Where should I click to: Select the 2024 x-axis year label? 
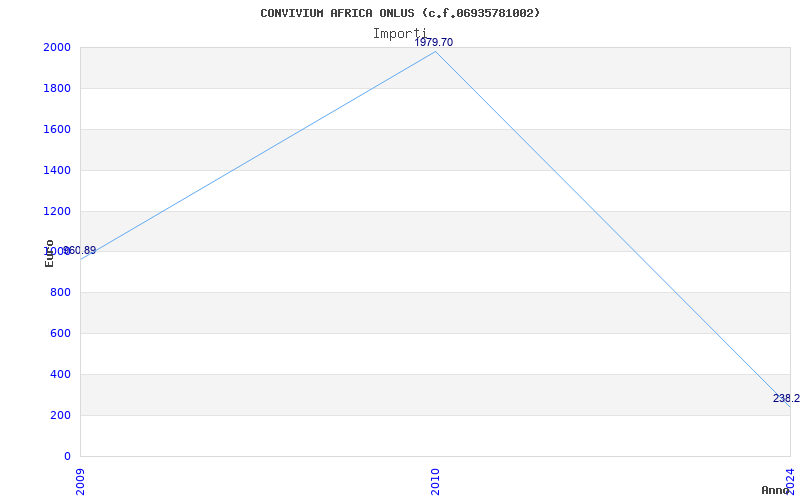(x=790, y=481)
